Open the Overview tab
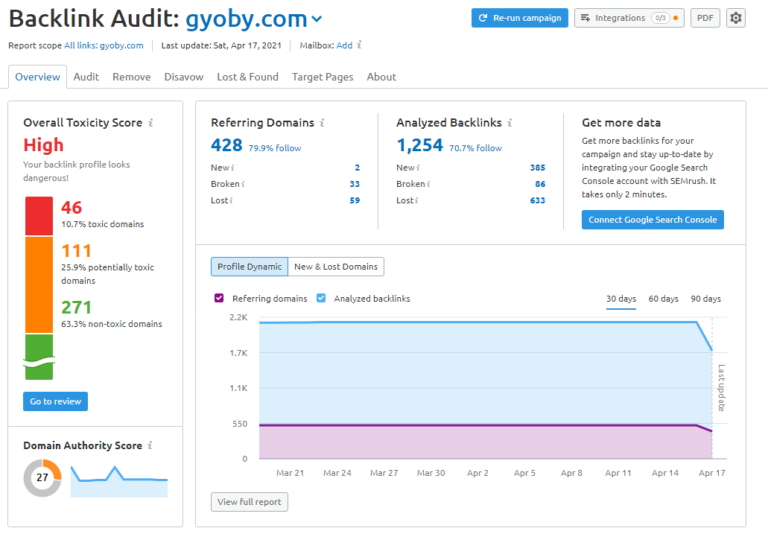 37,77
